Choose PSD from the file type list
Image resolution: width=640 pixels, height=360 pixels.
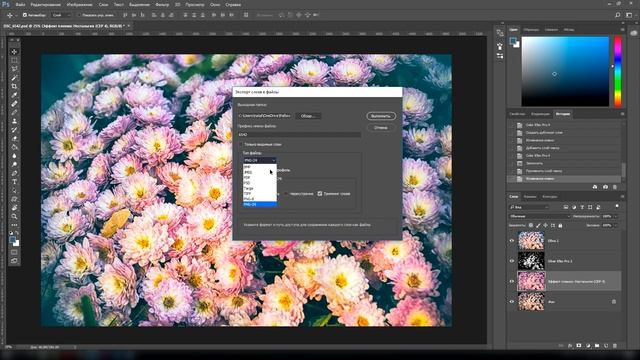tap(260, 183)
